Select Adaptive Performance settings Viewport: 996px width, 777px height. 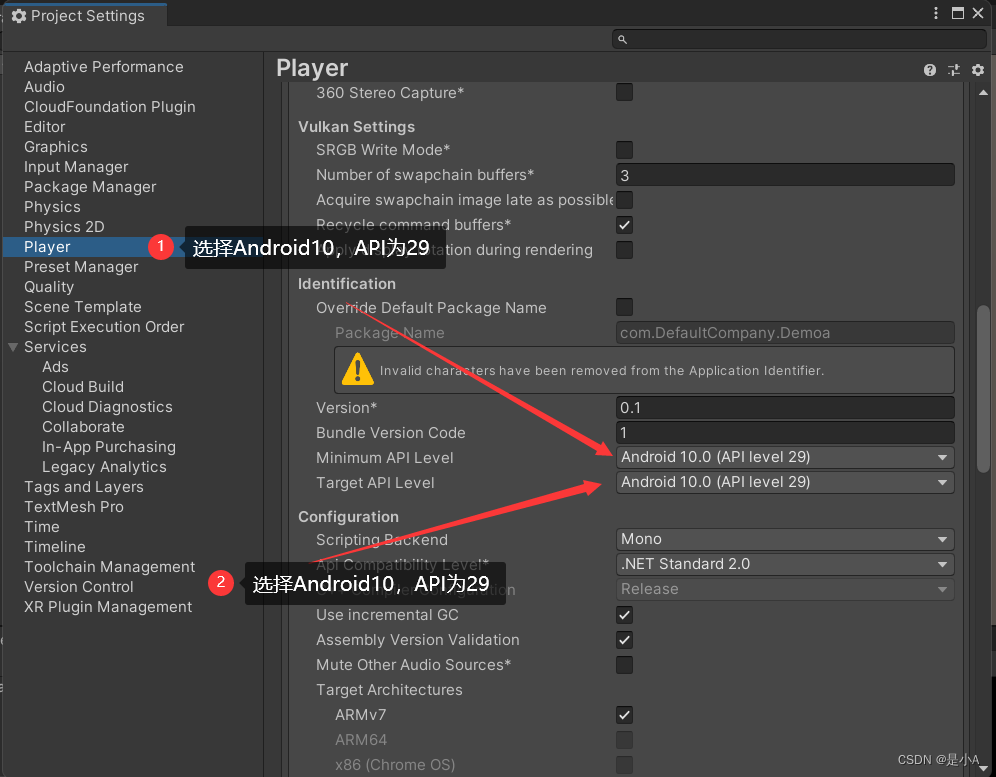click(104, 67)
